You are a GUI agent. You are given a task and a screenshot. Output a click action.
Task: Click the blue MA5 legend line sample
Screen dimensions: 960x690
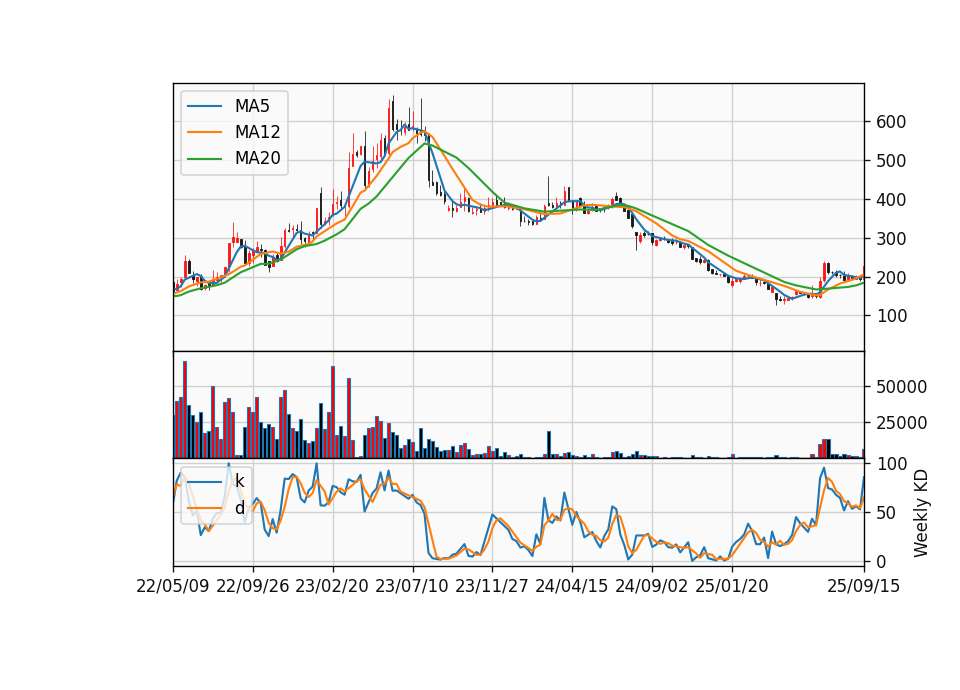[204, 106]
